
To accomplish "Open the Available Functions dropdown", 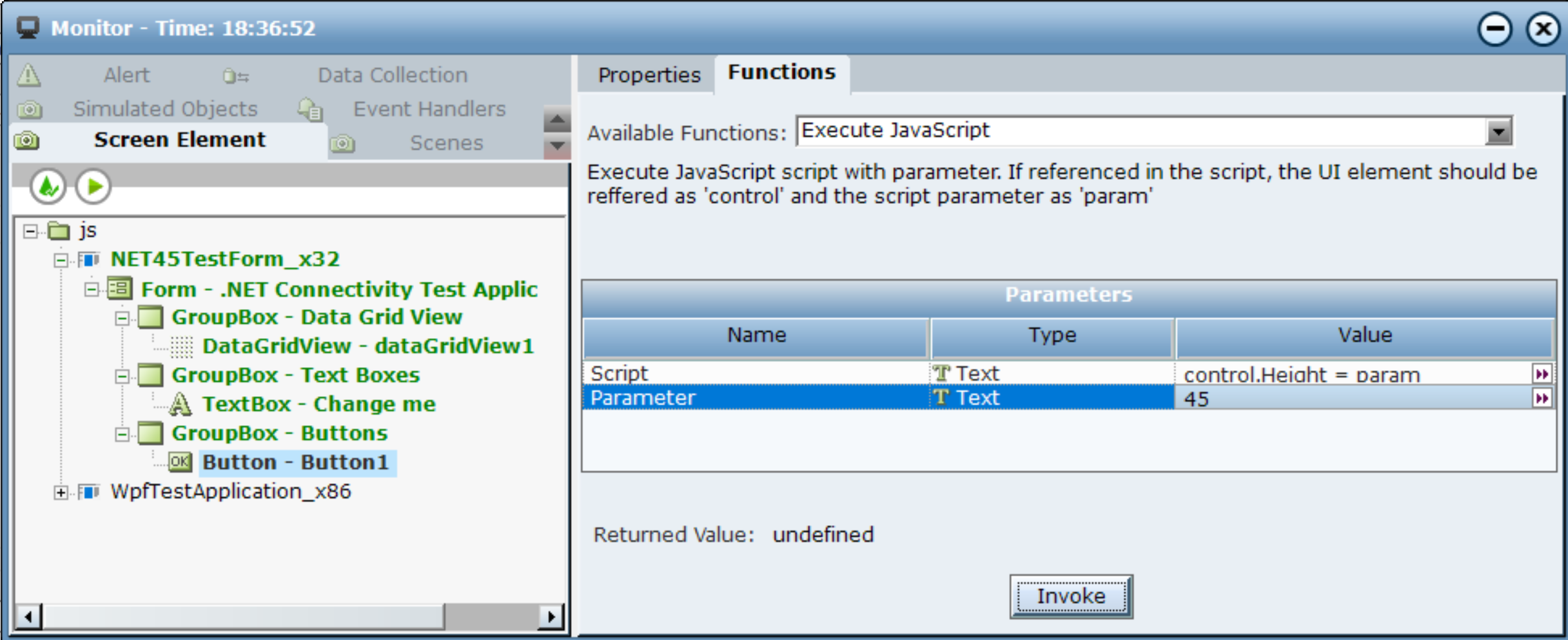I will pos(1498,132).
